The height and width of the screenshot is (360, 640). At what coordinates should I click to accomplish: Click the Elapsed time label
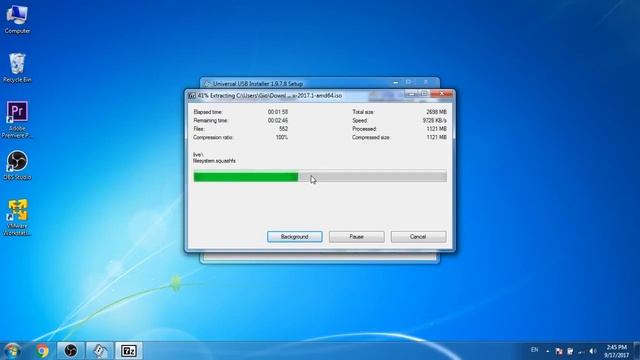(x=208, y=112)
